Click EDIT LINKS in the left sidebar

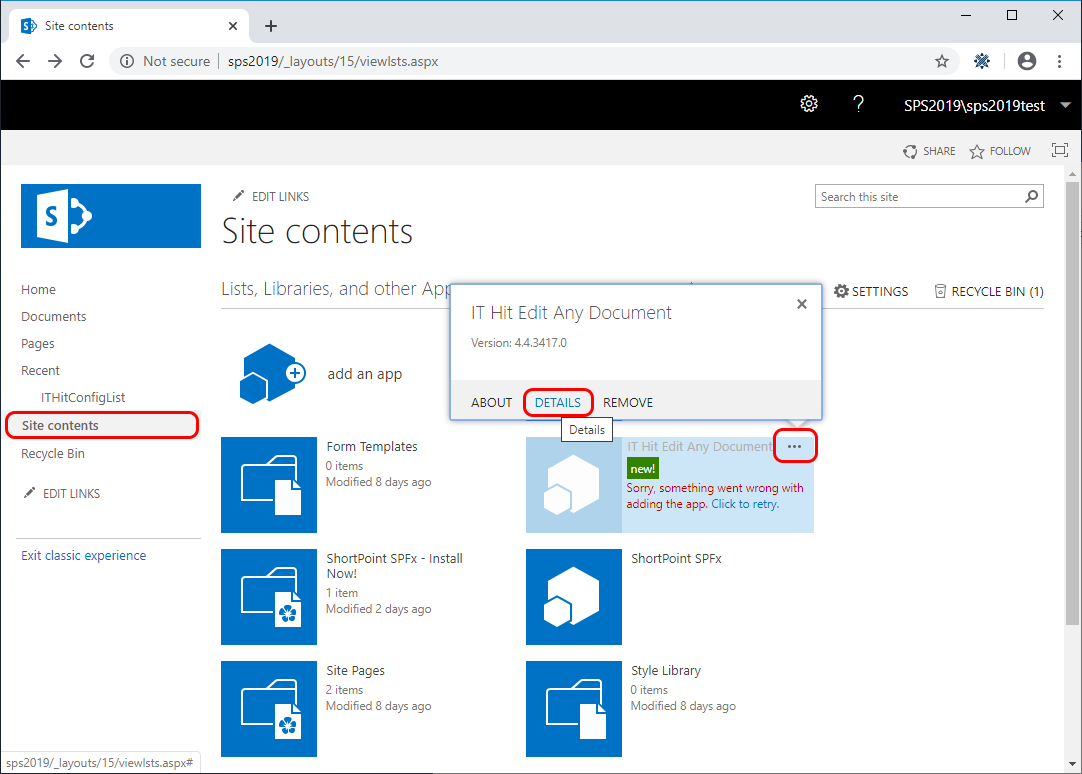[61, 493]
